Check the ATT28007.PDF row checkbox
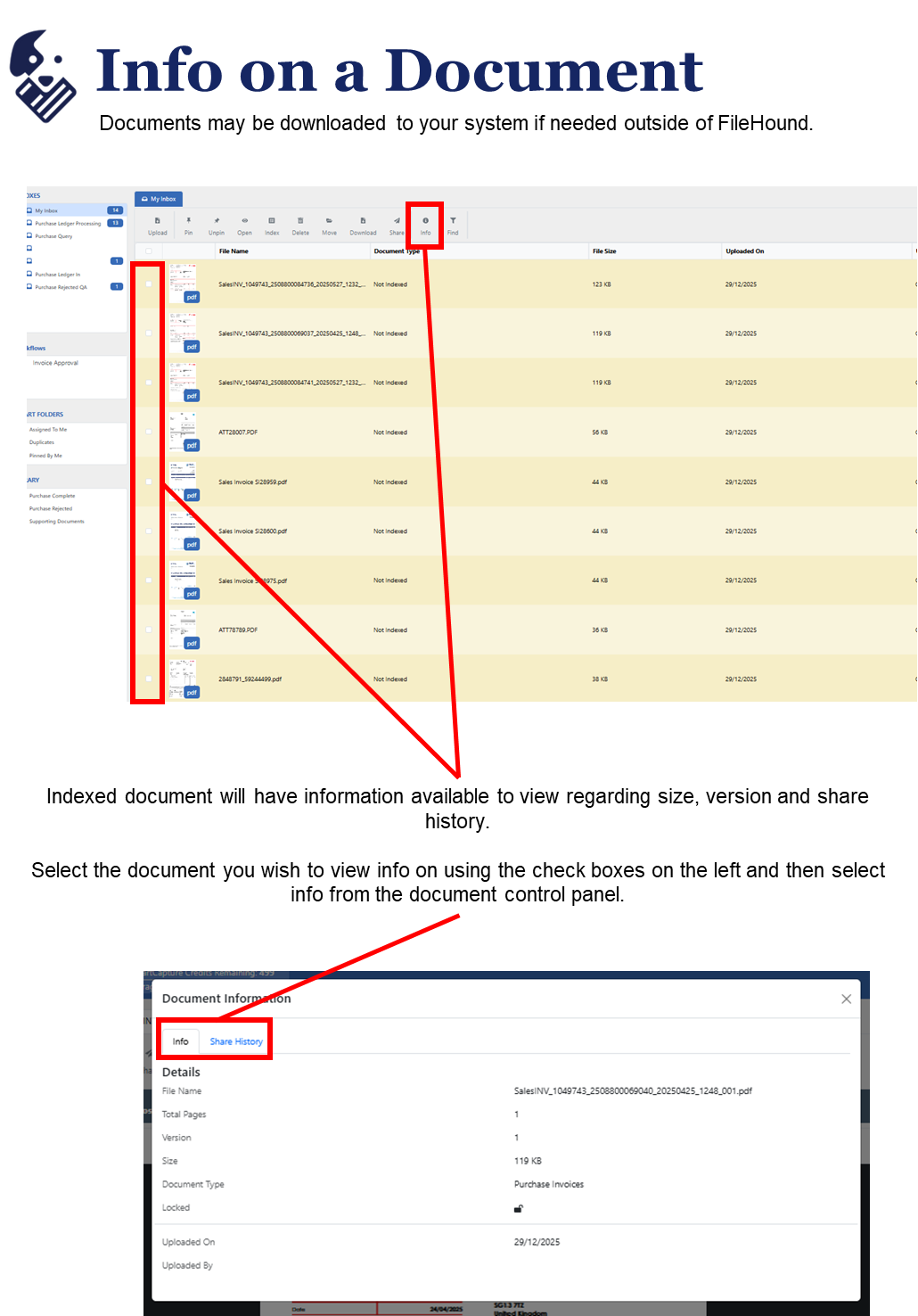918x1316 pixels. (148, 432)
